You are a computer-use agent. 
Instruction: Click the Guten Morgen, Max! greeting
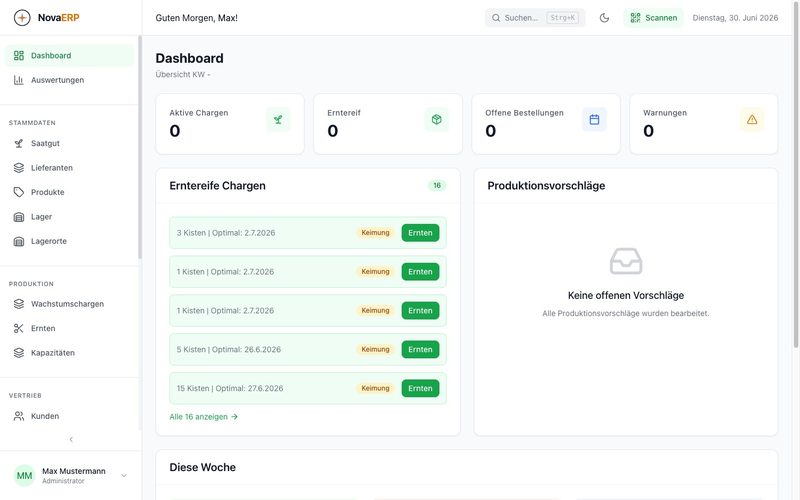click(196, 18)
